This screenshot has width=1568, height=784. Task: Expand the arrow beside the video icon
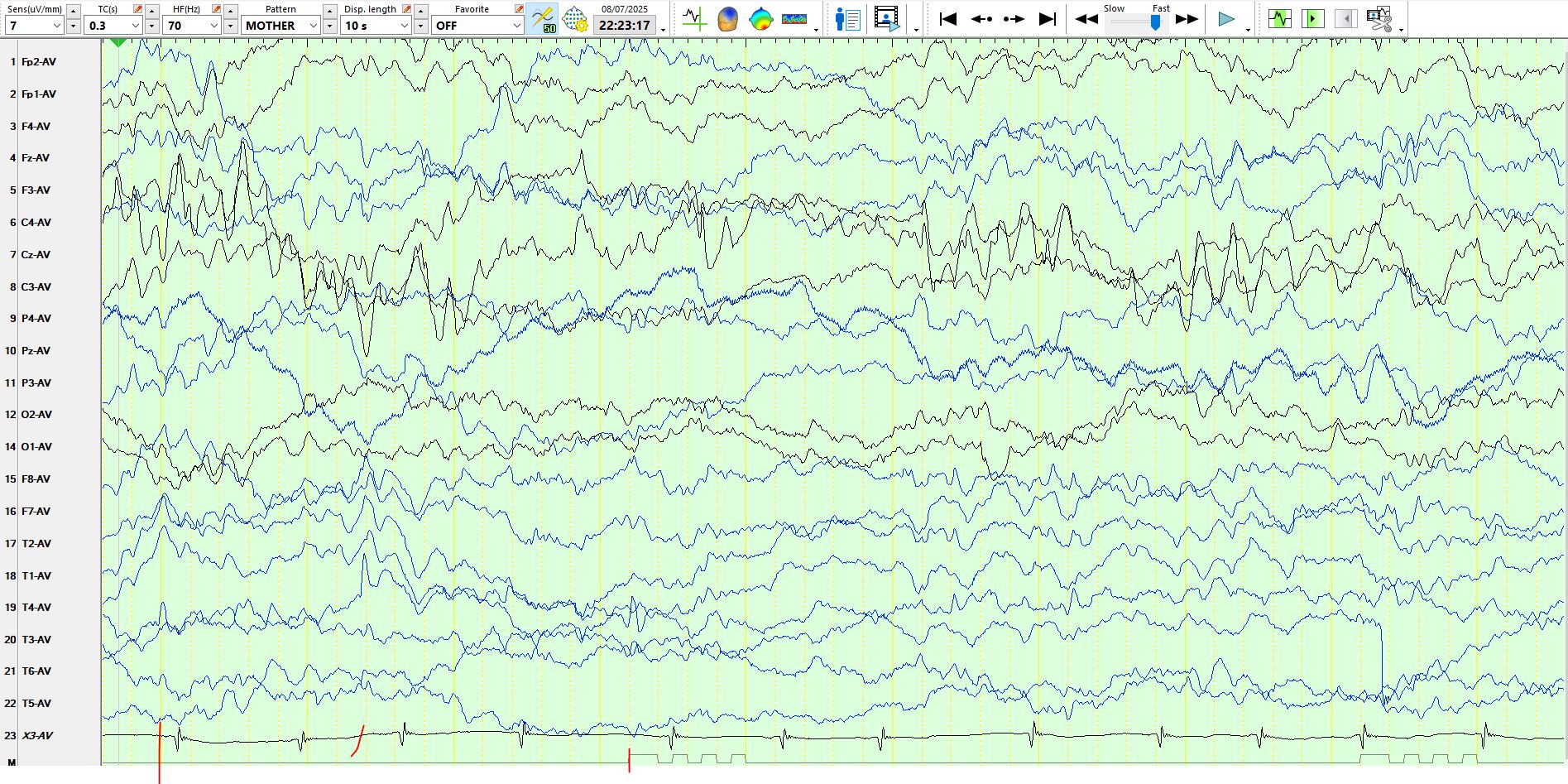point(916,30)
